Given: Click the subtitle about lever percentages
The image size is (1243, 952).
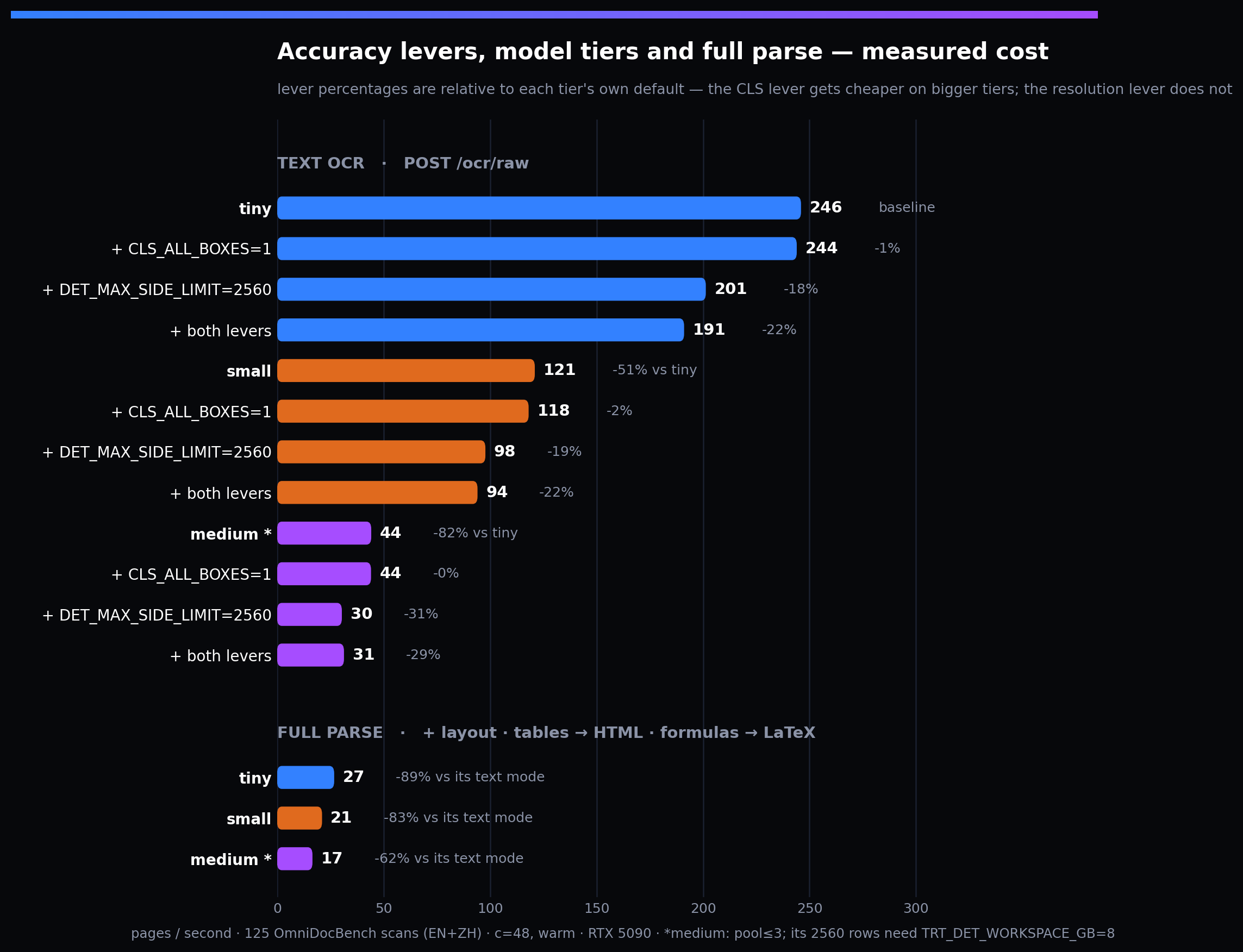Looking at the screenshot, I should tap(754, 90).
